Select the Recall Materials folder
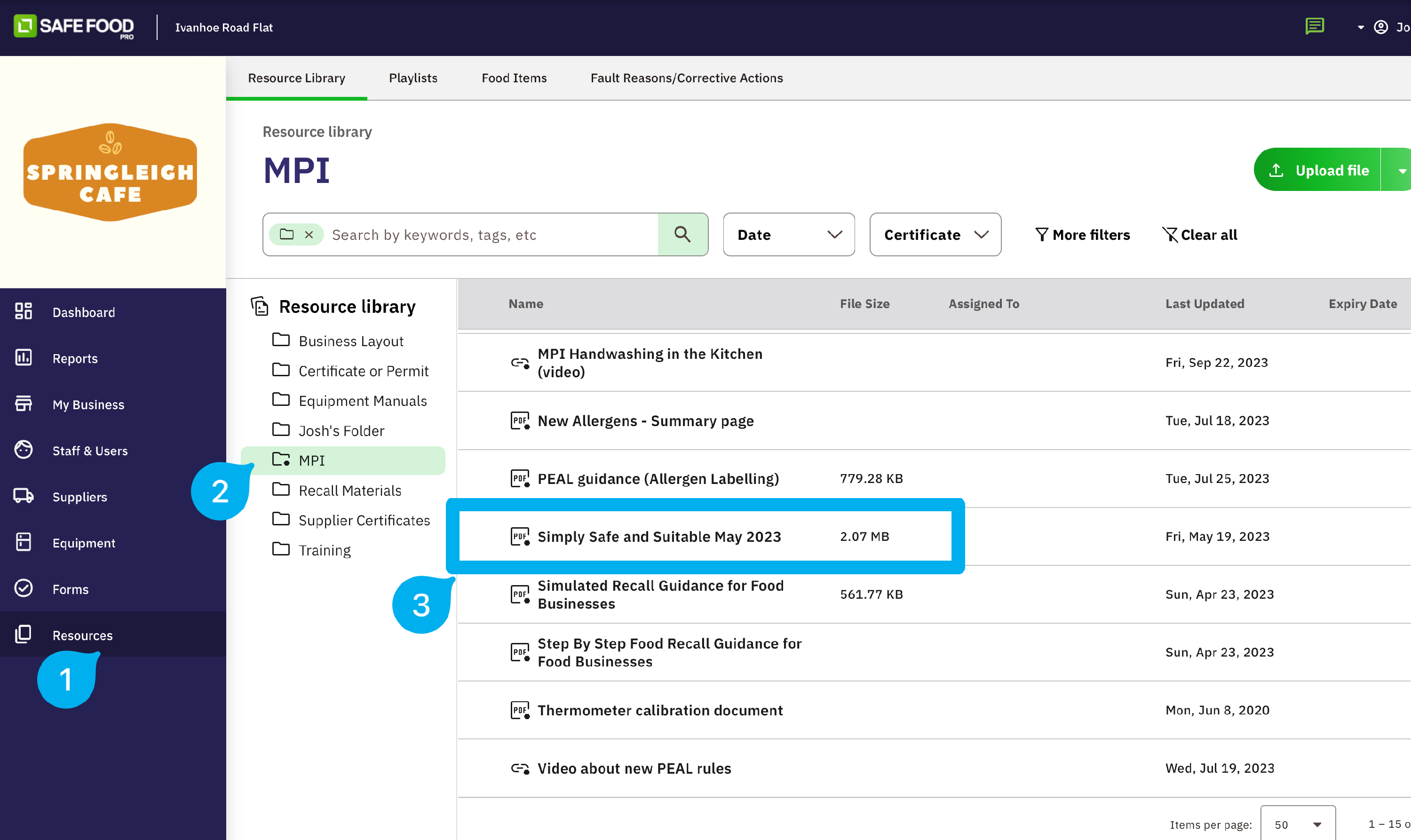This screenshot has height=840, width=1411. click(349, 490)
